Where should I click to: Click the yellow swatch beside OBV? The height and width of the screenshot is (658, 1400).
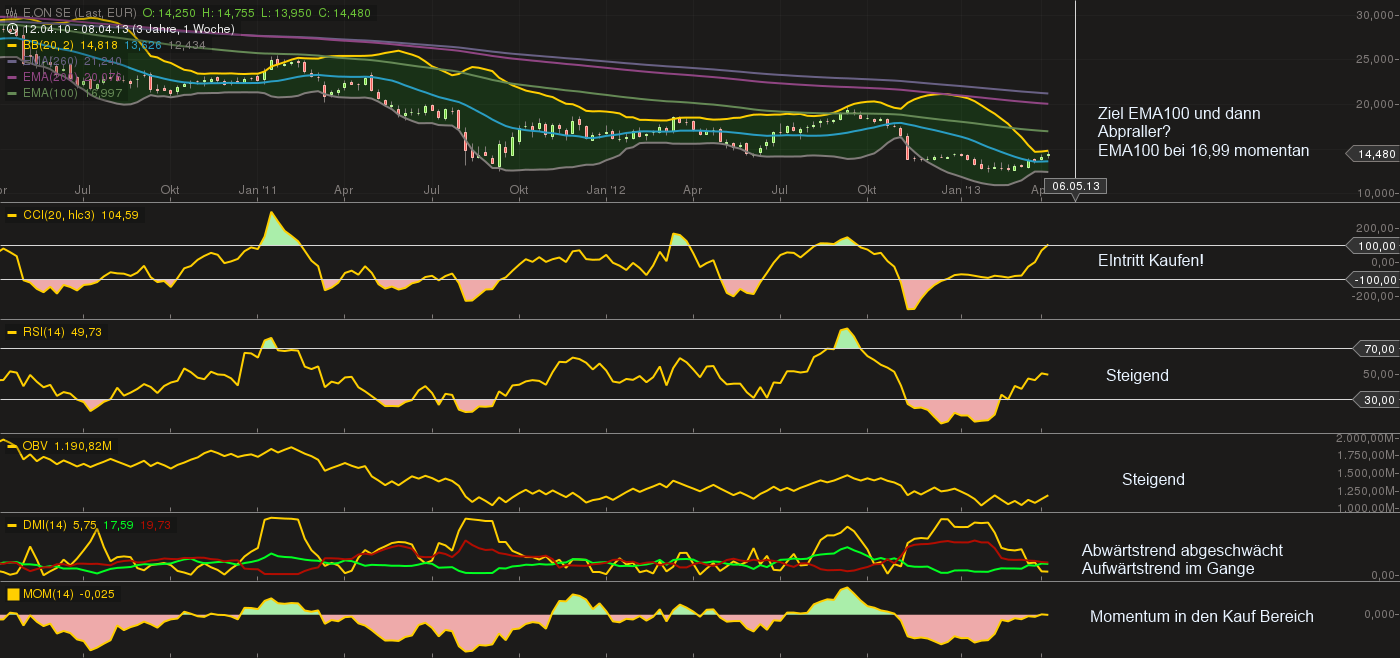click(12, 445)
